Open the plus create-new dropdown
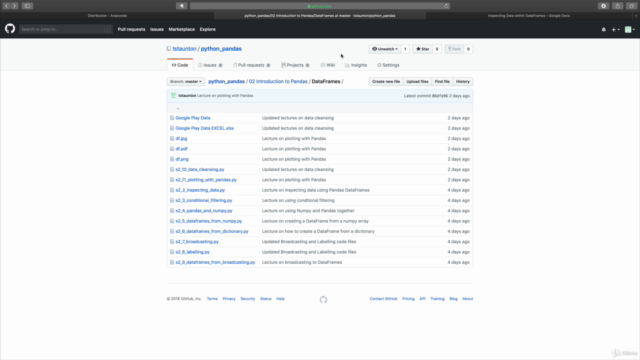The width and height of the screenshot is (640, 360). tap(616, 29)
